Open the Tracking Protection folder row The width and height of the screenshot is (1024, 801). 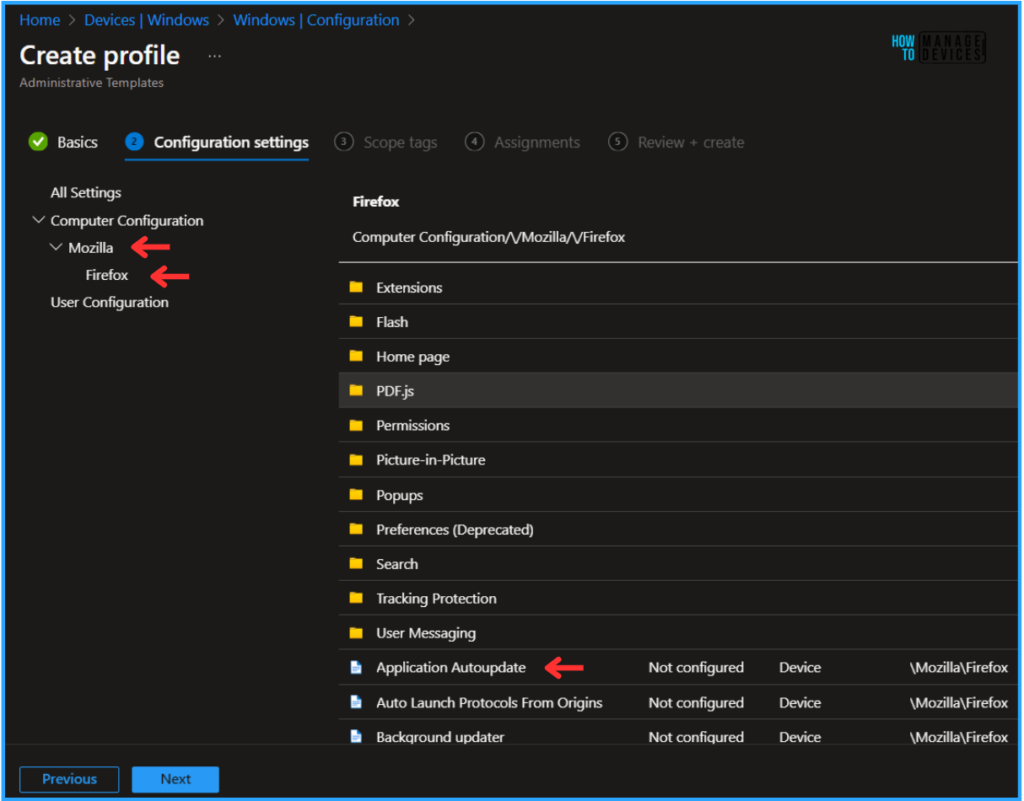(x=678, y=598)
